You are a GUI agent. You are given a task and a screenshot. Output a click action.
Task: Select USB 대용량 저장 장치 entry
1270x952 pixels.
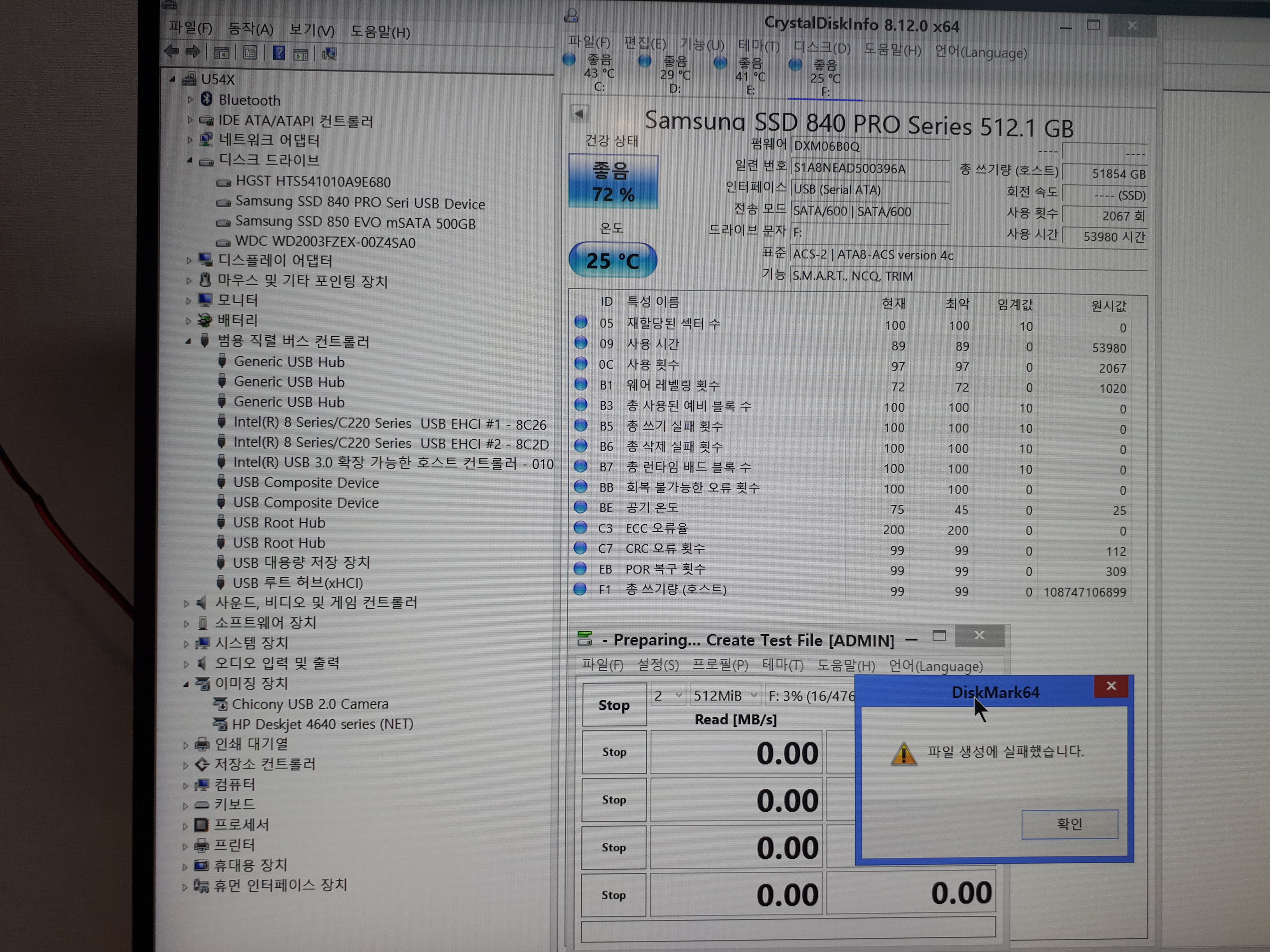302,562
